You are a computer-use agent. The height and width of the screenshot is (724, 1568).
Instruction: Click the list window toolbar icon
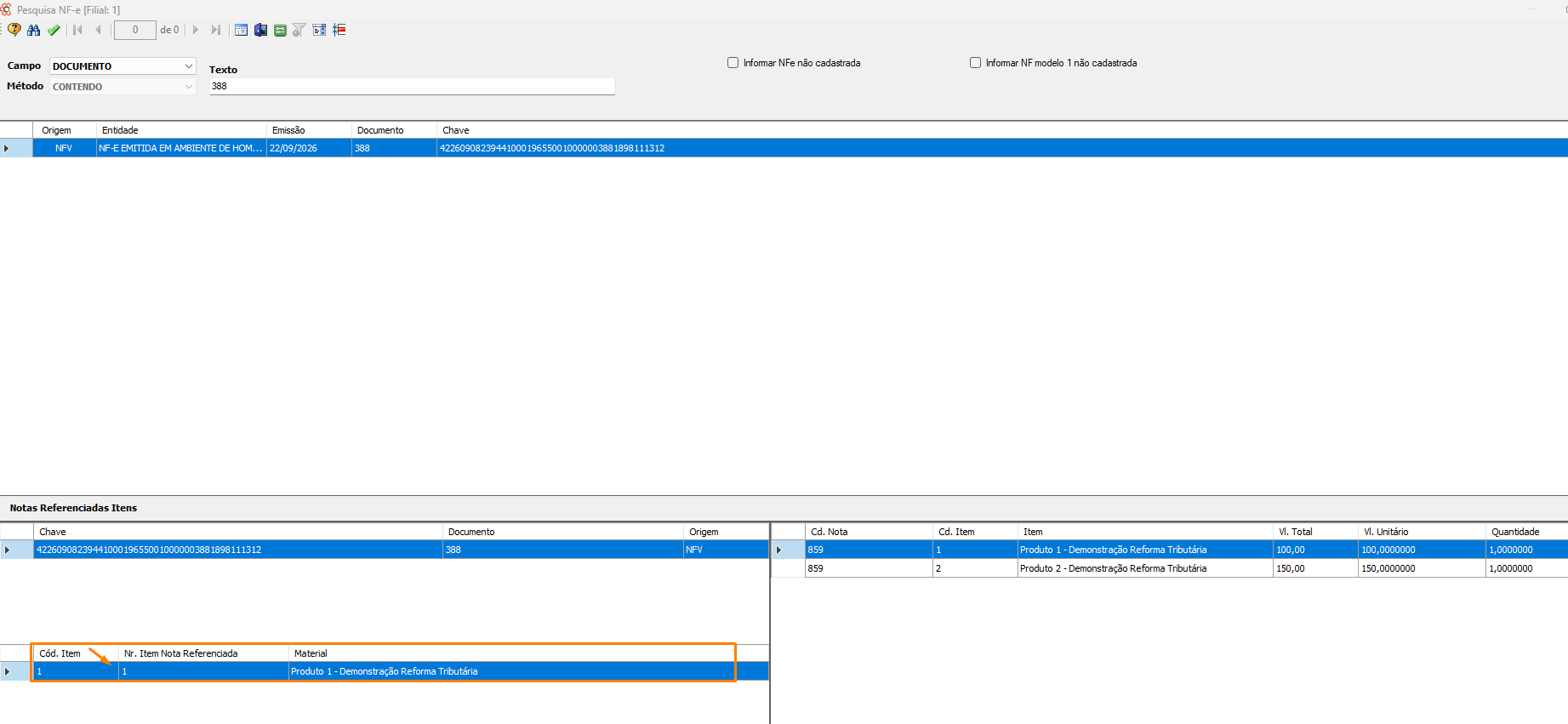coord(241,30)
